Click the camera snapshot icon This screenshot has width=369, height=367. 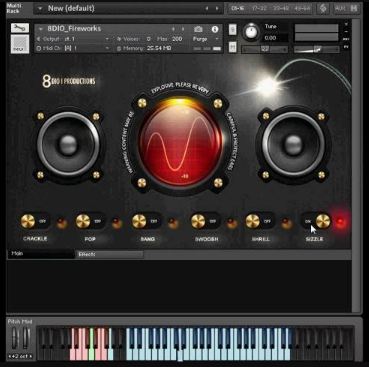click(198, 29)
